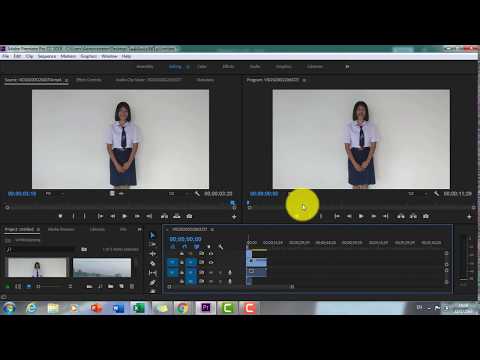Expand workspace overflow chevrons

click(x=347, y=67)
